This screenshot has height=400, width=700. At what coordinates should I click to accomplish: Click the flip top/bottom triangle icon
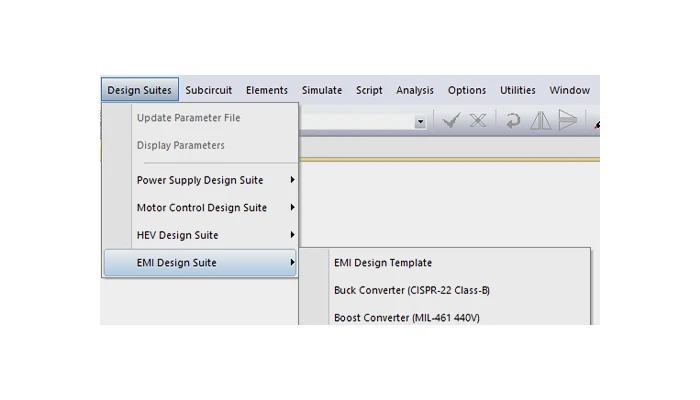coord(568,120)
